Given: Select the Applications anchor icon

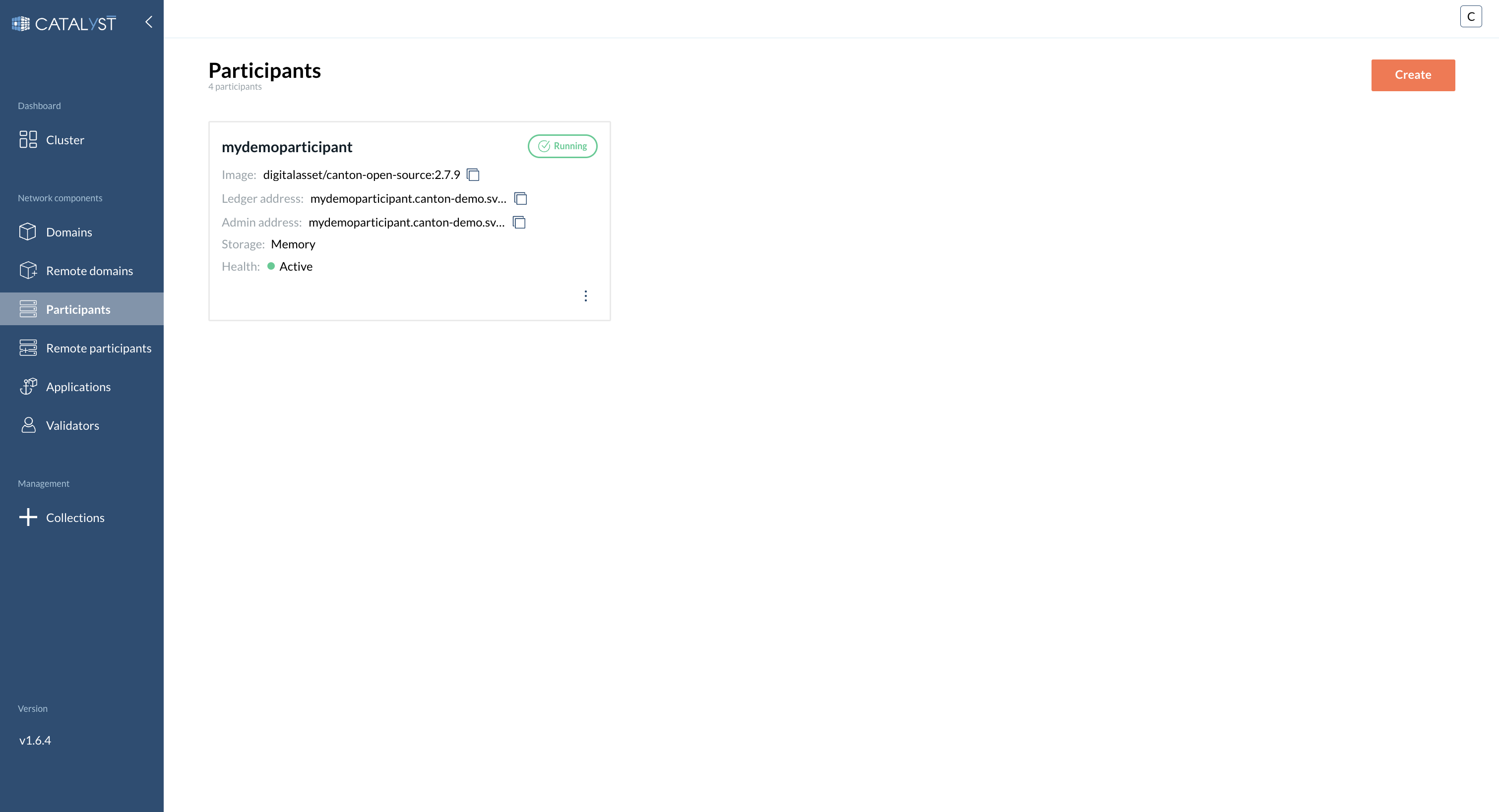Looking at the screenshot, I should click(27, 386).
